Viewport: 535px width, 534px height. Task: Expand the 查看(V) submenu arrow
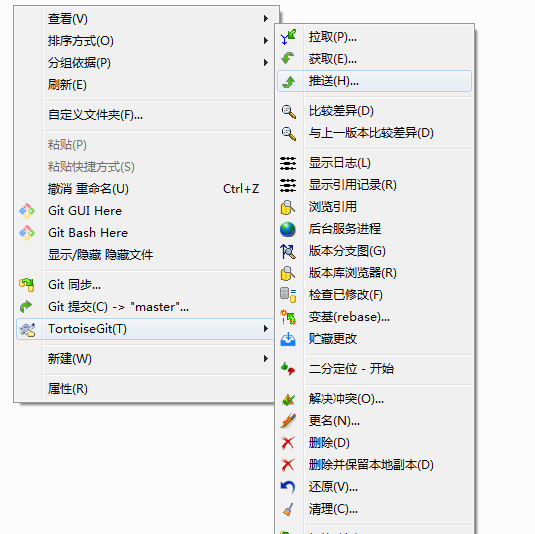(265, 19)
